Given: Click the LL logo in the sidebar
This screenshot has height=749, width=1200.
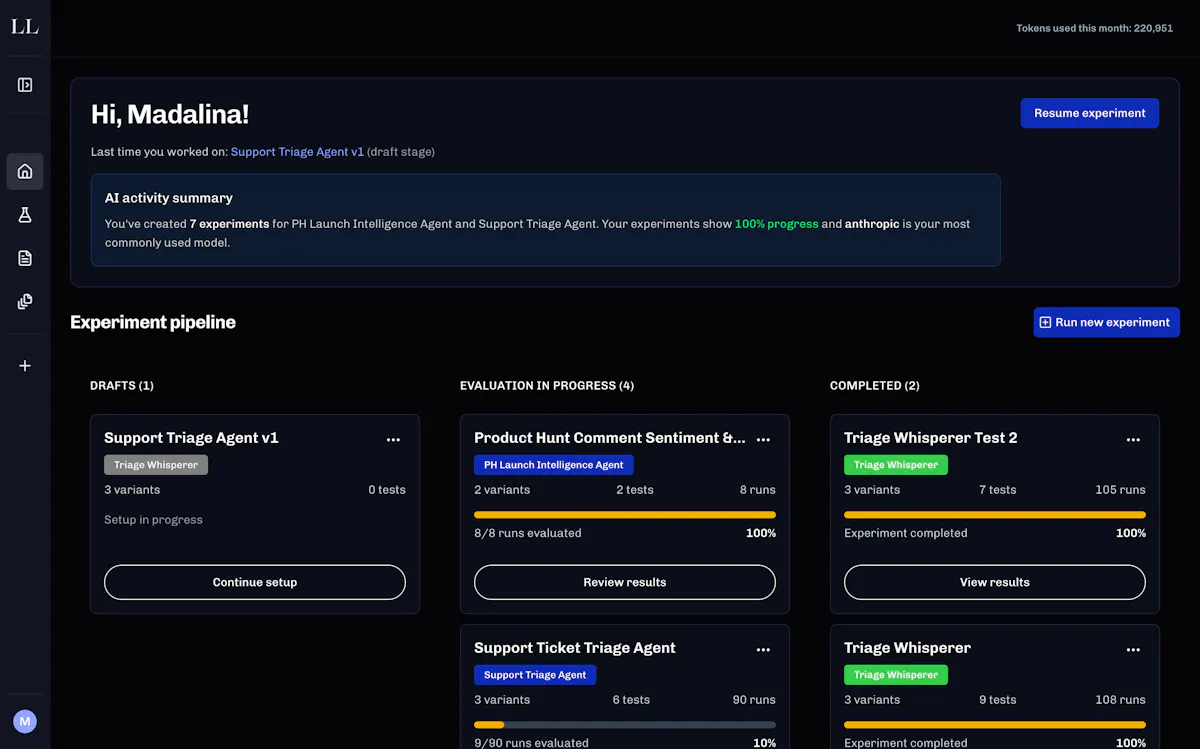Looking at the screenshot, I should click(25, 27).
